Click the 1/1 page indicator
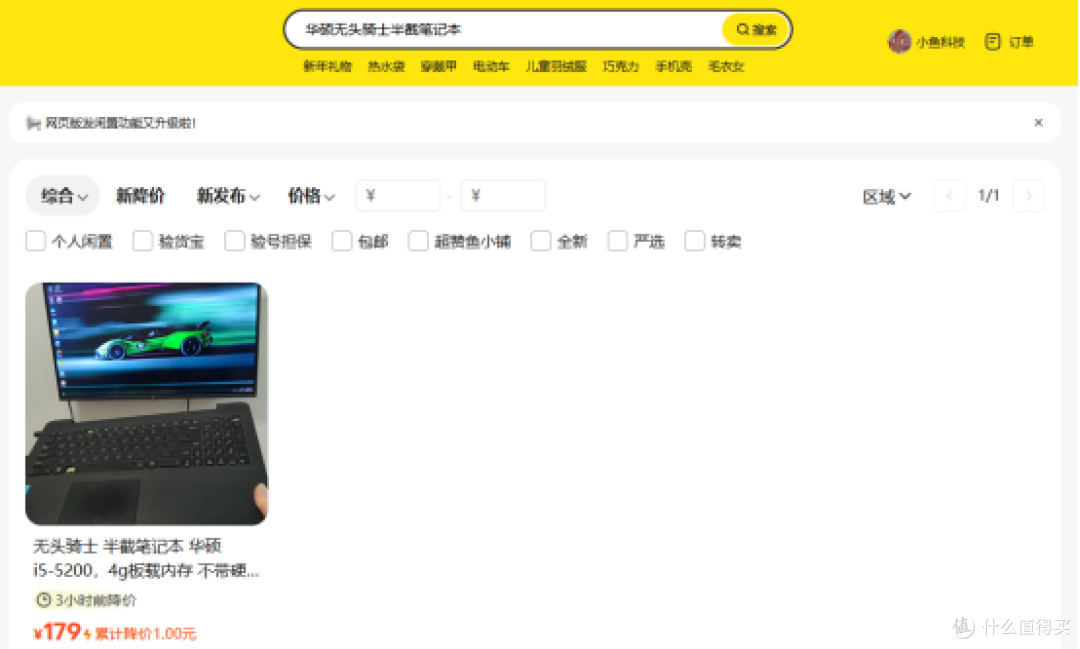The width and height of the screenshot is (1080, 649). [988, 196]
